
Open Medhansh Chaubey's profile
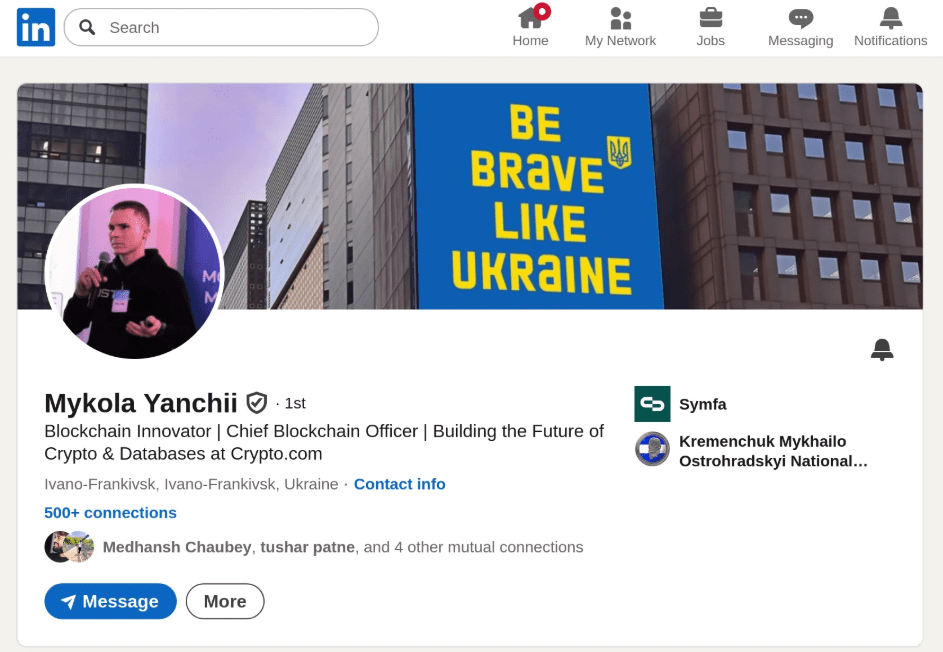177,547
